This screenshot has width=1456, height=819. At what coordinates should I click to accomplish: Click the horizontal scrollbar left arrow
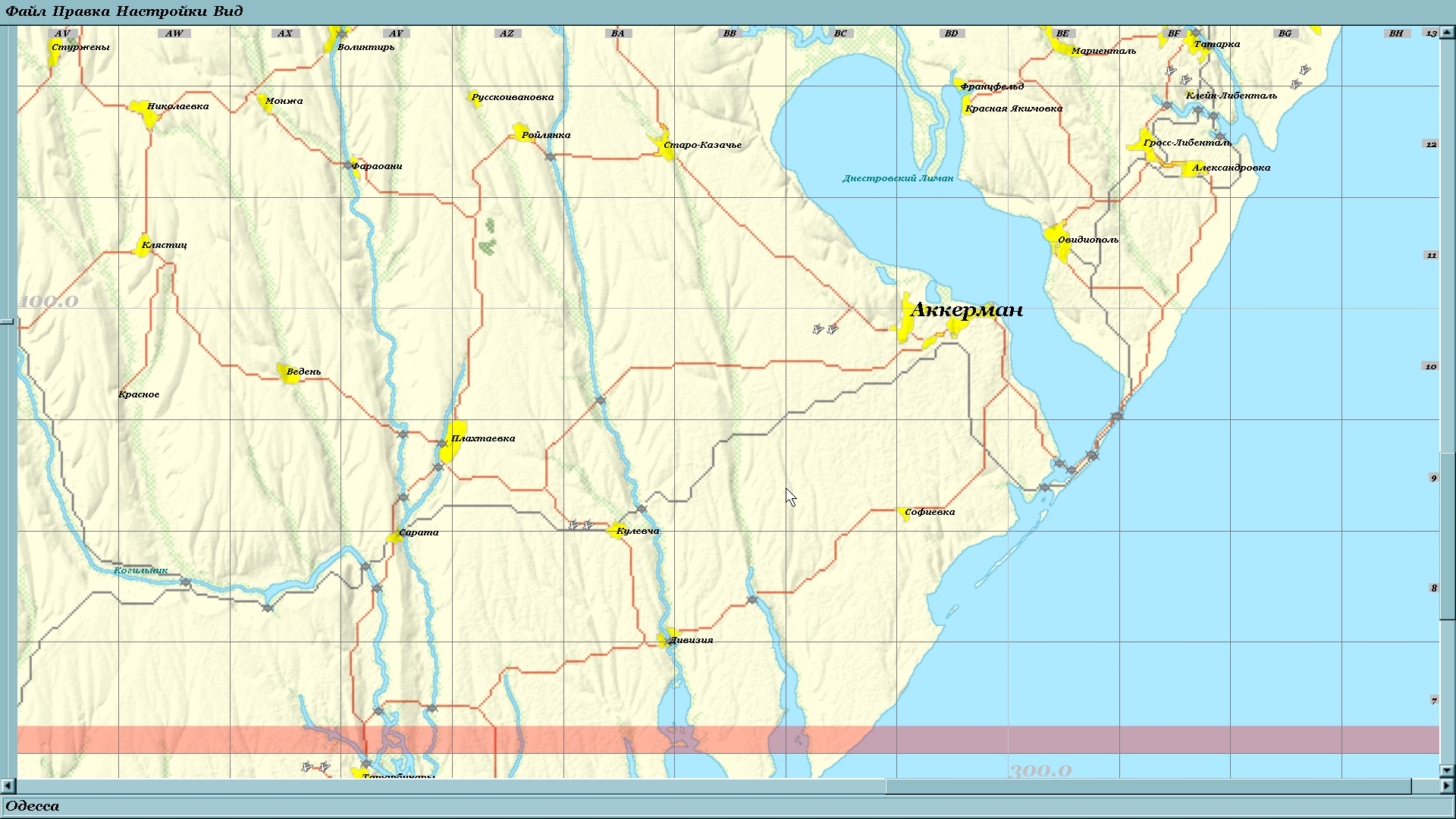pyautogui.click(x=8, y=786)
